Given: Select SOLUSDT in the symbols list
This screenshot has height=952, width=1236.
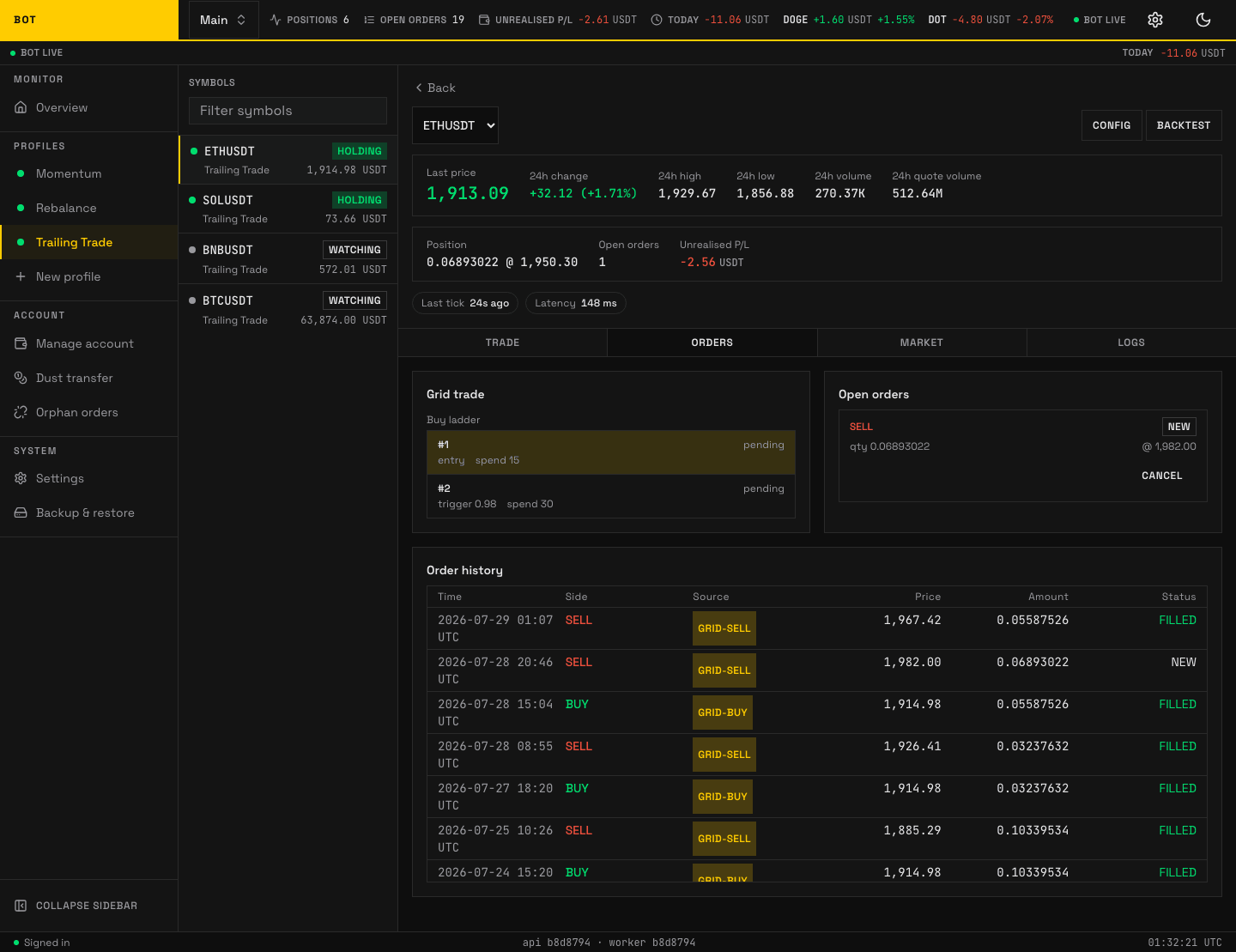Looking at the screenshot, I should pos(288,209).
